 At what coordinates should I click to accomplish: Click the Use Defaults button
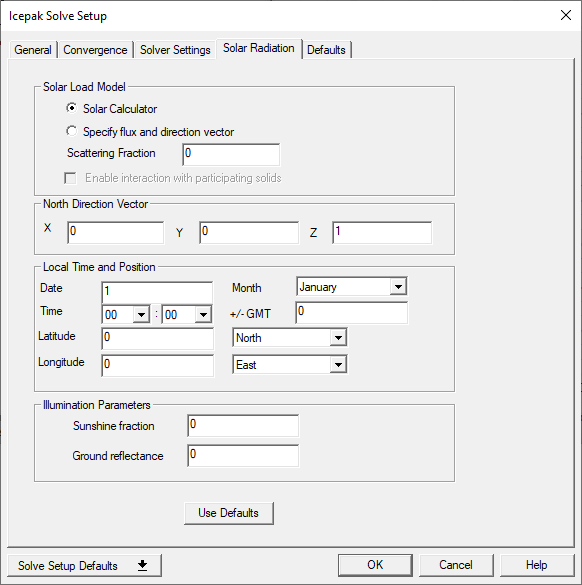pyautogui.click(x=229, y=513)
